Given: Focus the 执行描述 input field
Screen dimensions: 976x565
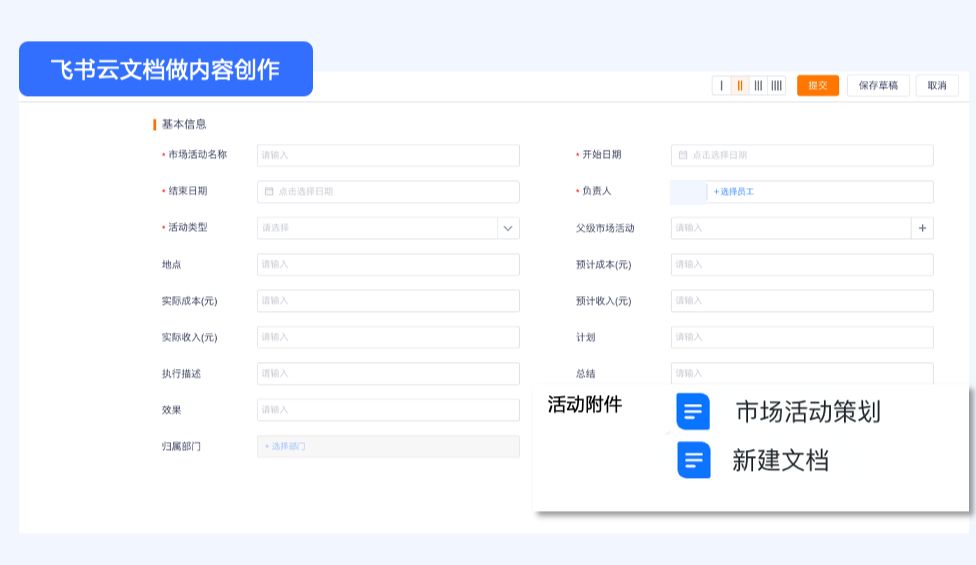Looking at the screenshot, I should (x=388, y=374).
